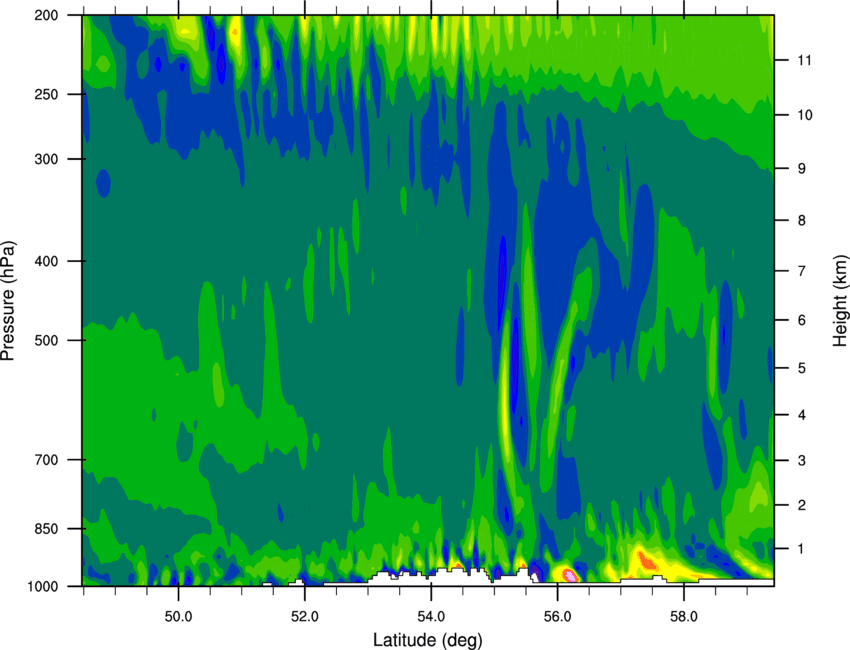Pick the 5 km height label

pos(802,368)
